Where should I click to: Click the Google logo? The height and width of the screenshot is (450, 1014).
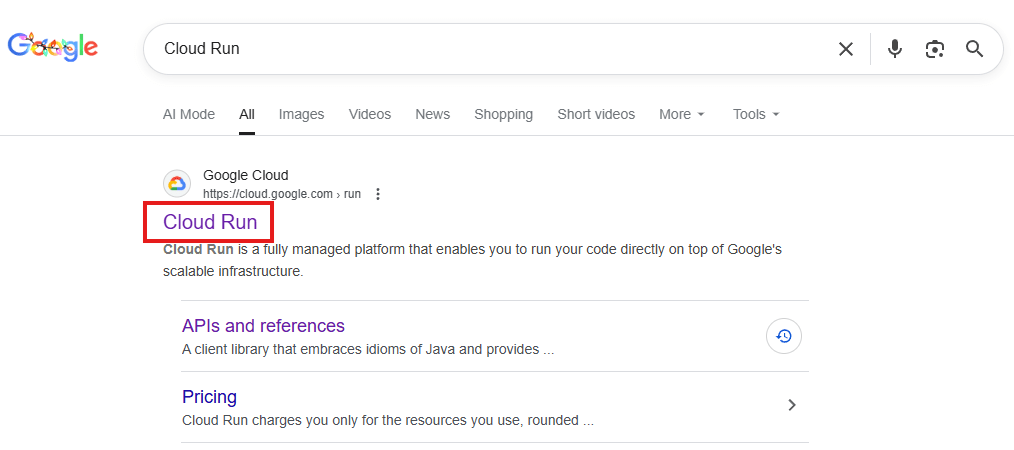point(52,47)
